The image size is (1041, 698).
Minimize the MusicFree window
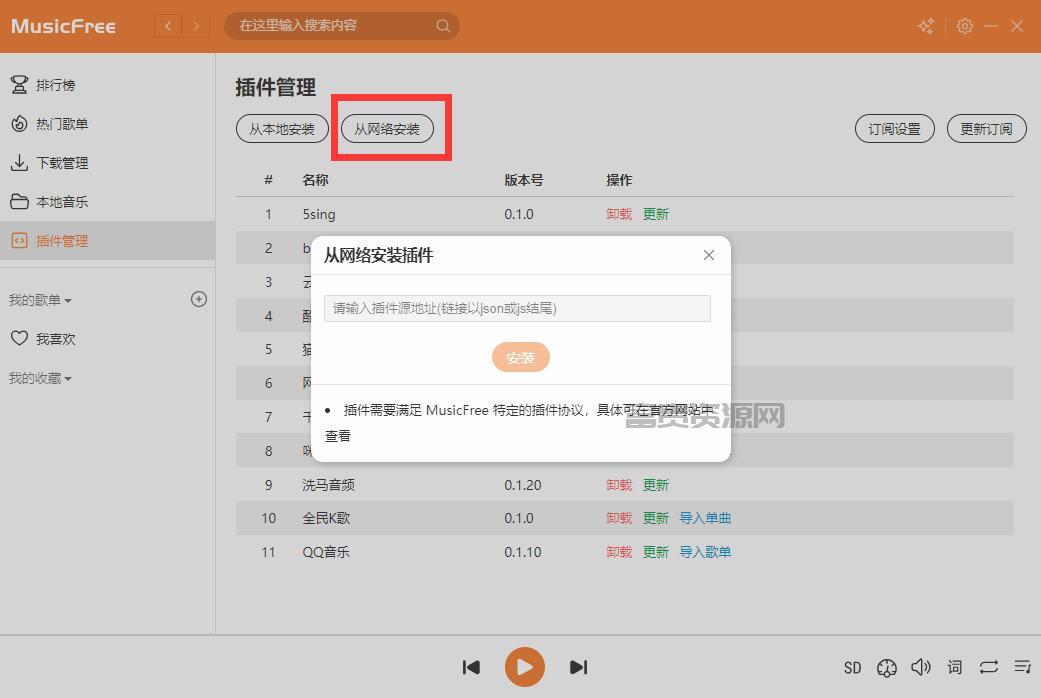coord(991,26)
